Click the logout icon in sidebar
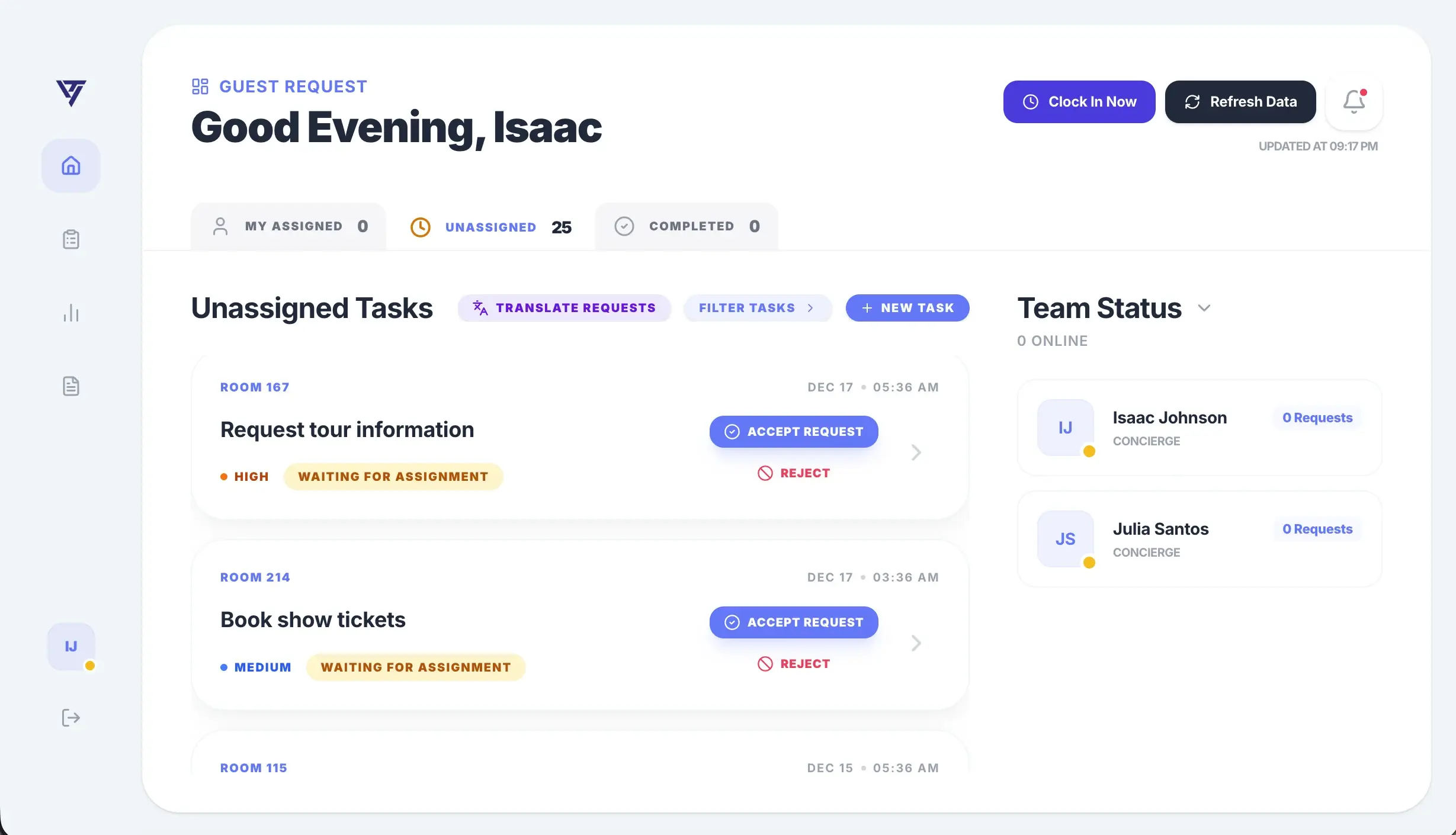This screenshot has width=1456, height=835. (71, 718)
